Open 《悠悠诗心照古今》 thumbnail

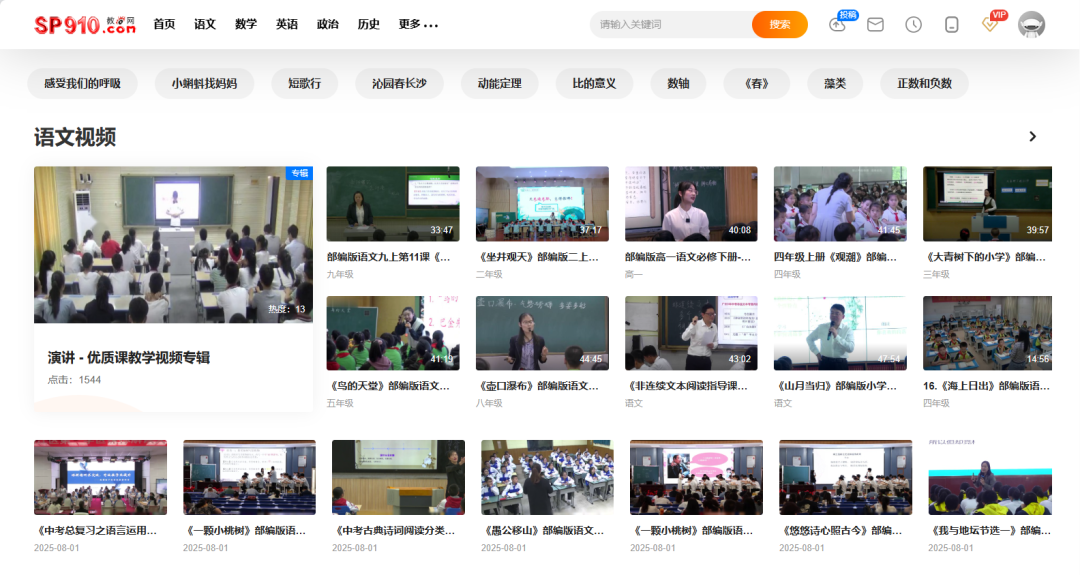845,477
